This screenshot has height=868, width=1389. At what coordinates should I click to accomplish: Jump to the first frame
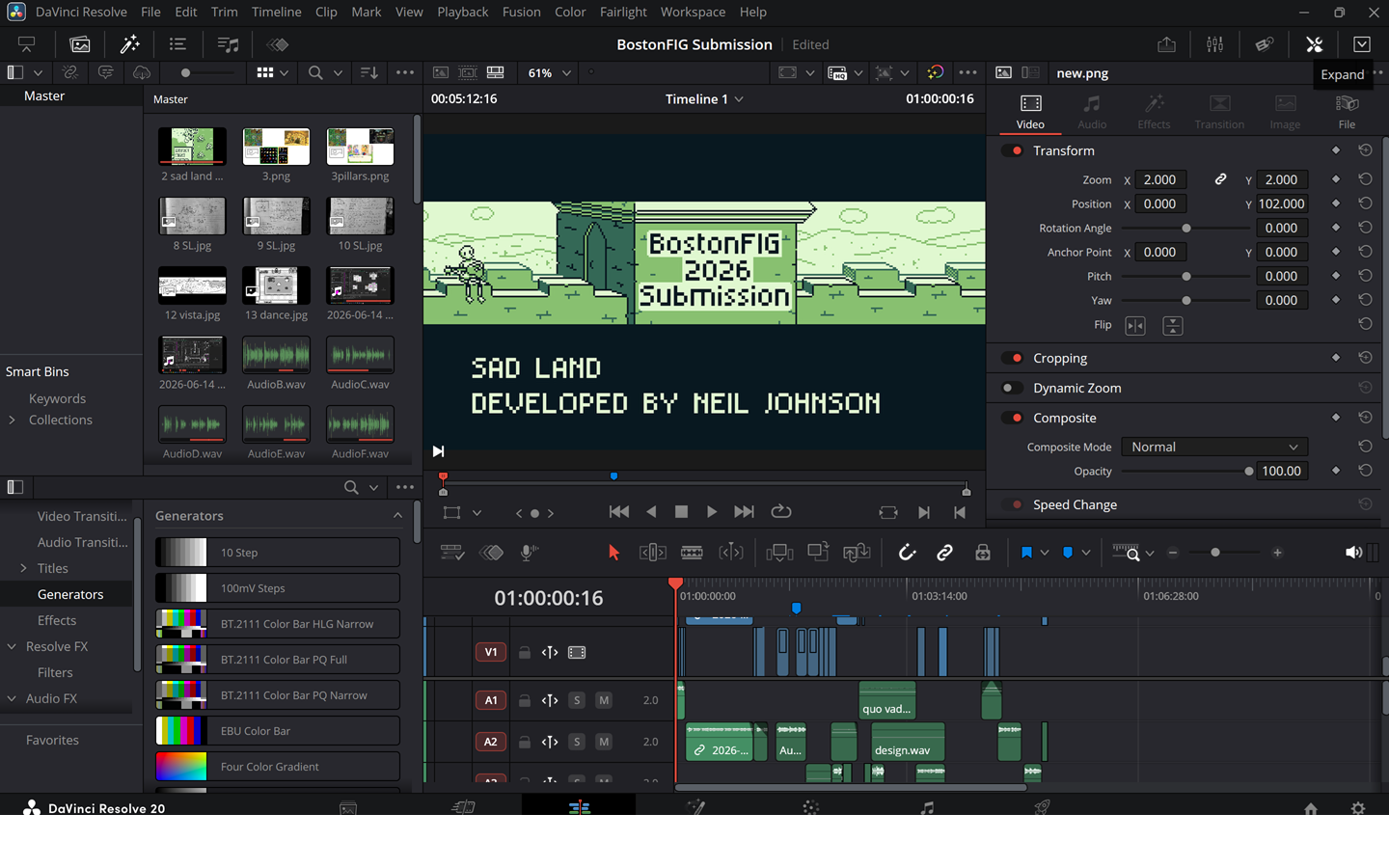pos(619,512)
